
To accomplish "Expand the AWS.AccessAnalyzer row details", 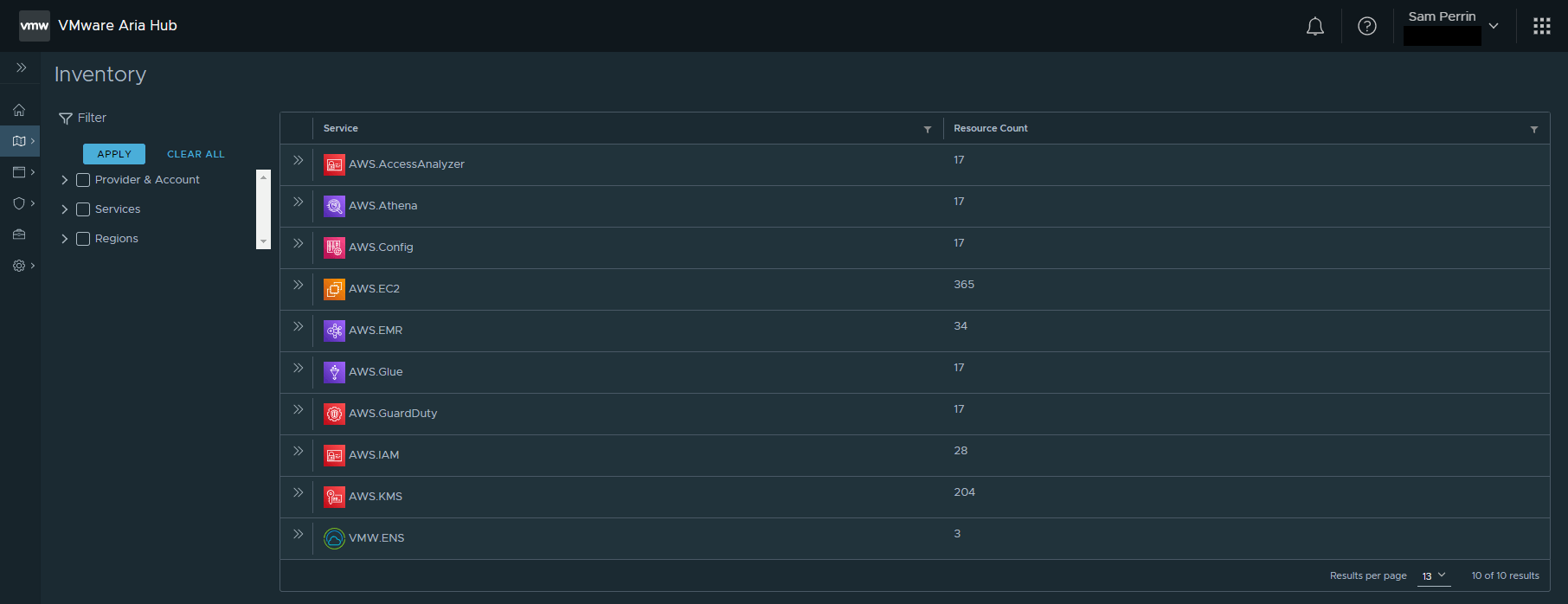I will [298, 160].
